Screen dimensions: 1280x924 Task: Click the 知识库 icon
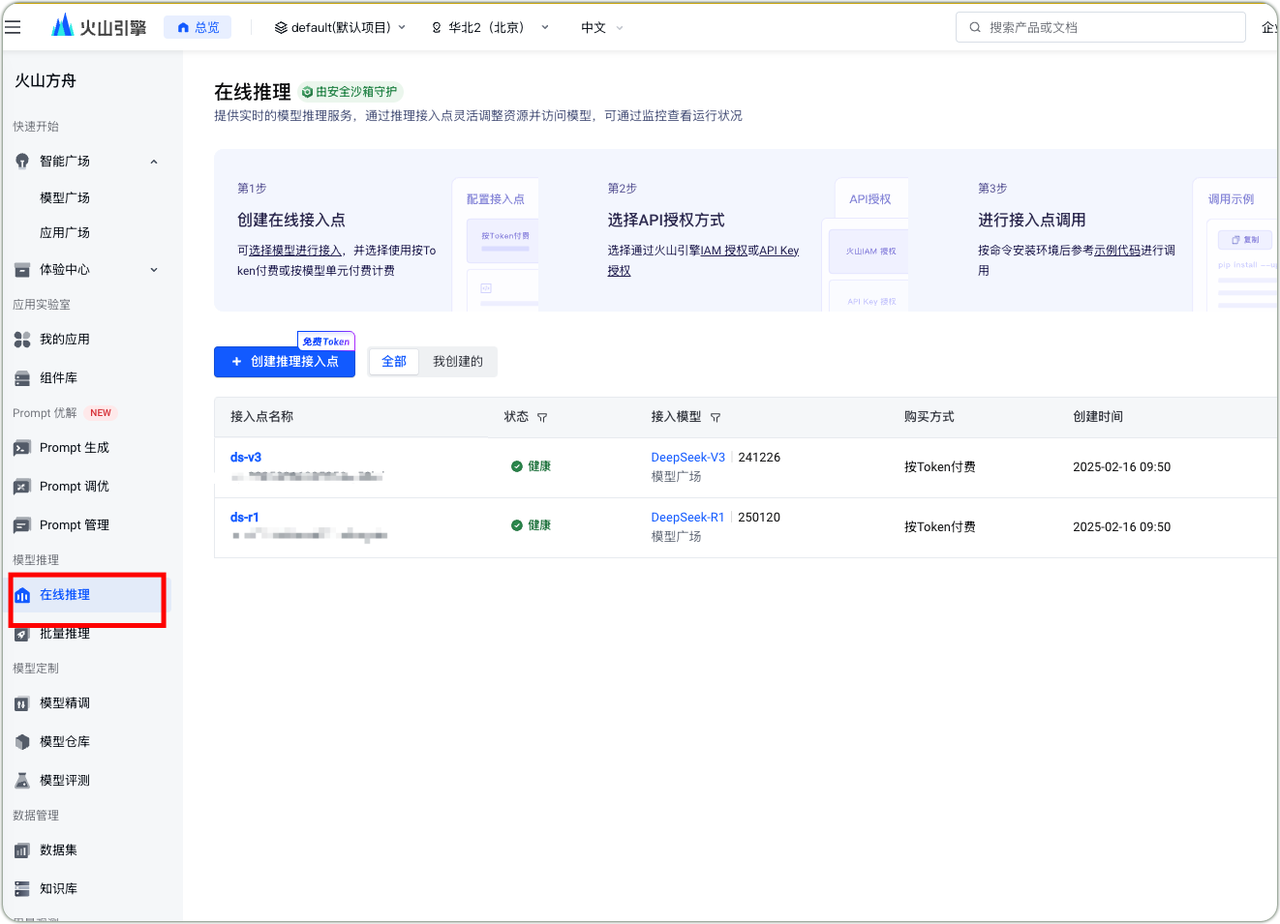tap(22, 888)
